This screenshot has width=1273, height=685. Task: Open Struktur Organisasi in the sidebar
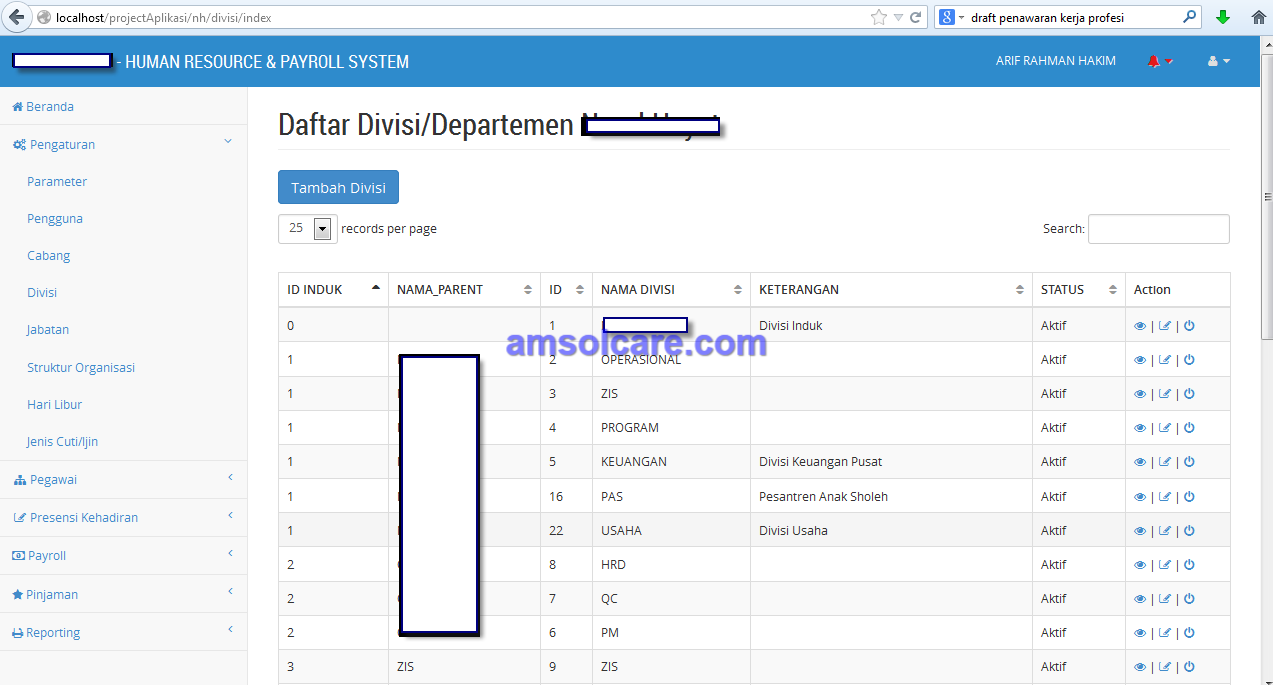(x=81, y=367)
